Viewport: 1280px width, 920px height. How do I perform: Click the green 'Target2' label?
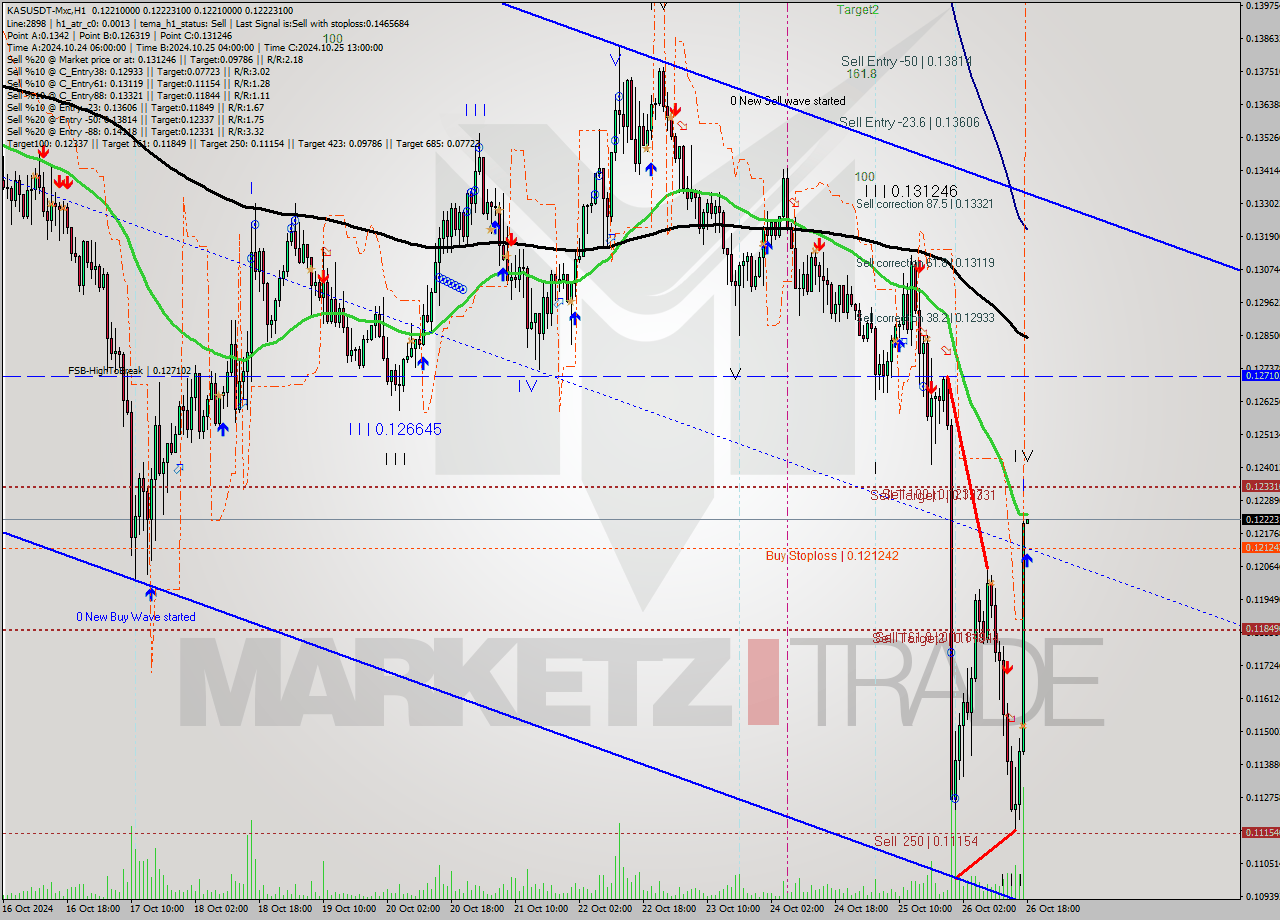pos(858,9)
